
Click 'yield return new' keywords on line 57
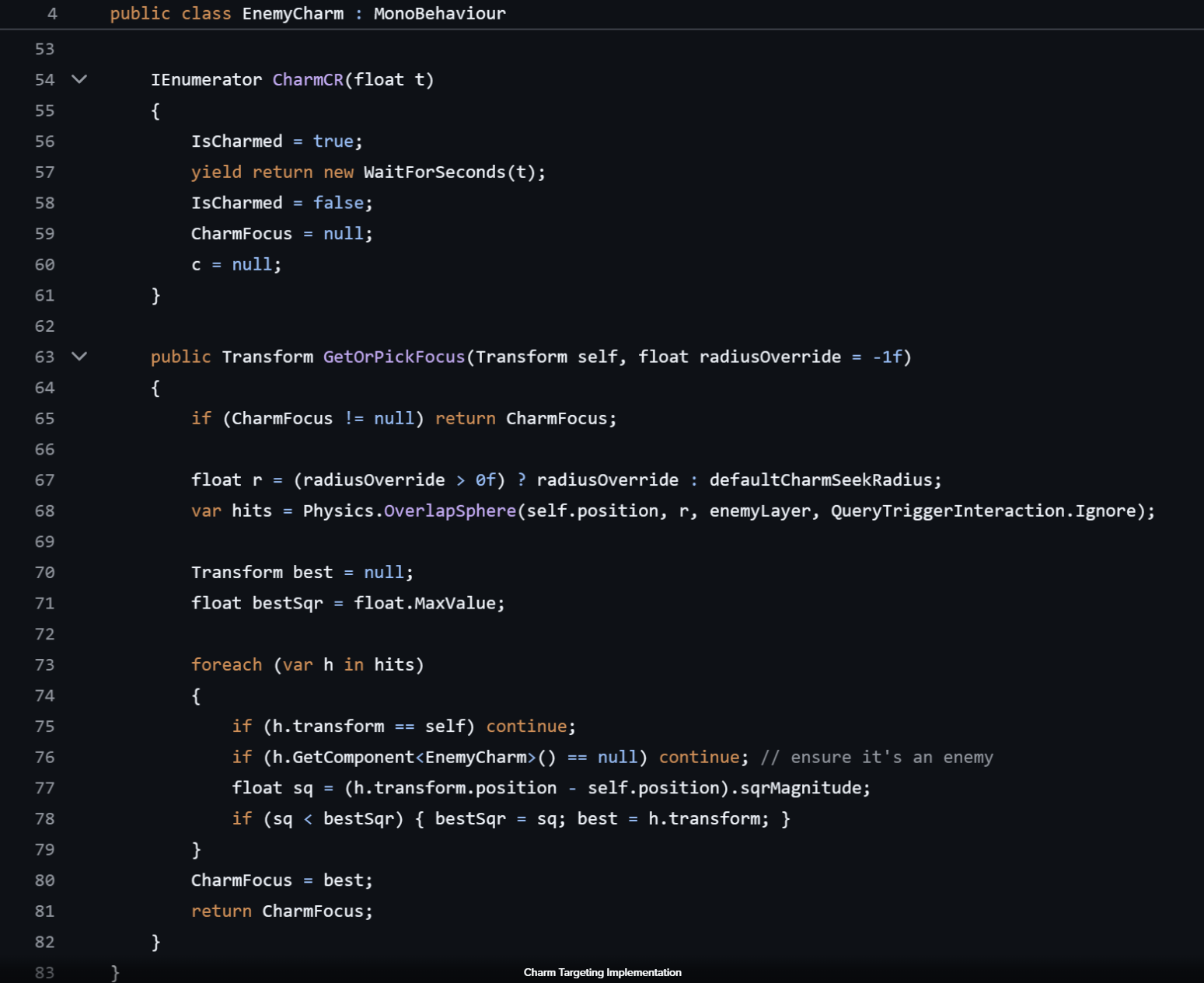pos(273,172)
